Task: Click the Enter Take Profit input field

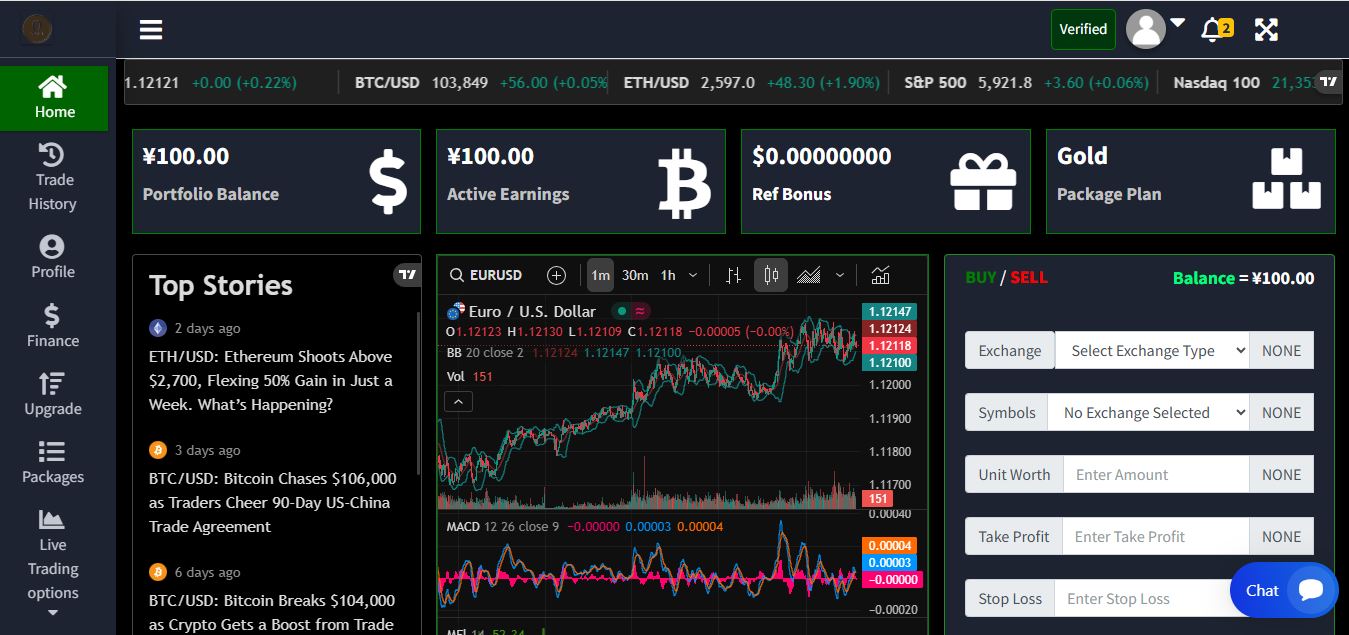Action: pos(1155,537)
